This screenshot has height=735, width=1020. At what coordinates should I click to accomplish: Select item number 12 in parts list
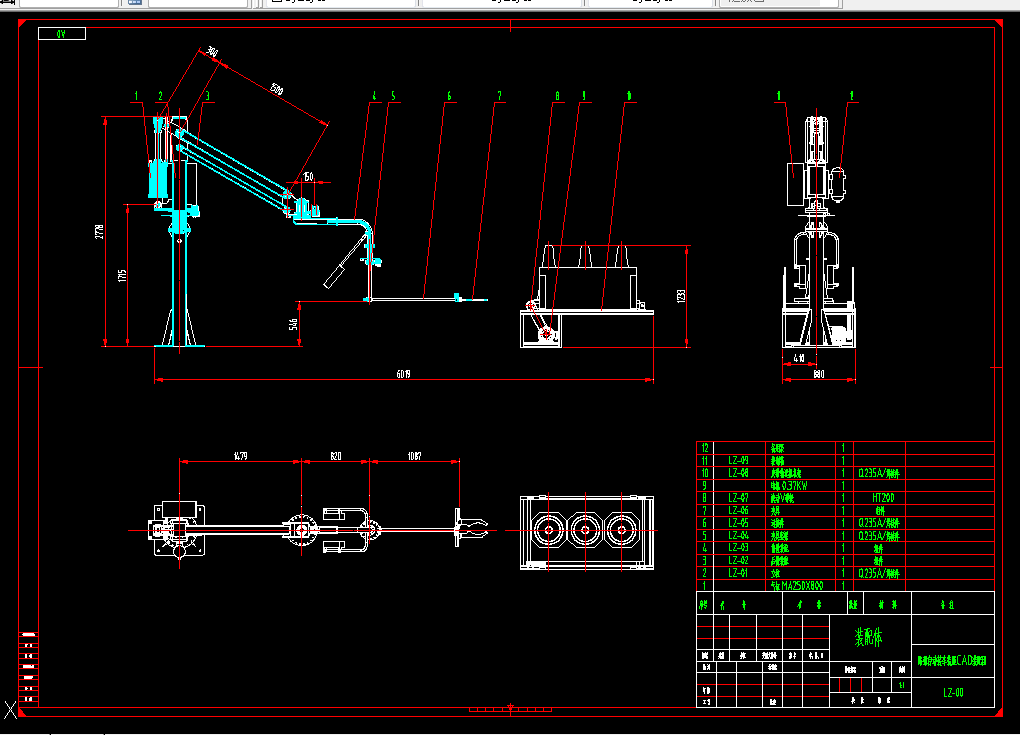pyautogui.click(x=705, y=448)
